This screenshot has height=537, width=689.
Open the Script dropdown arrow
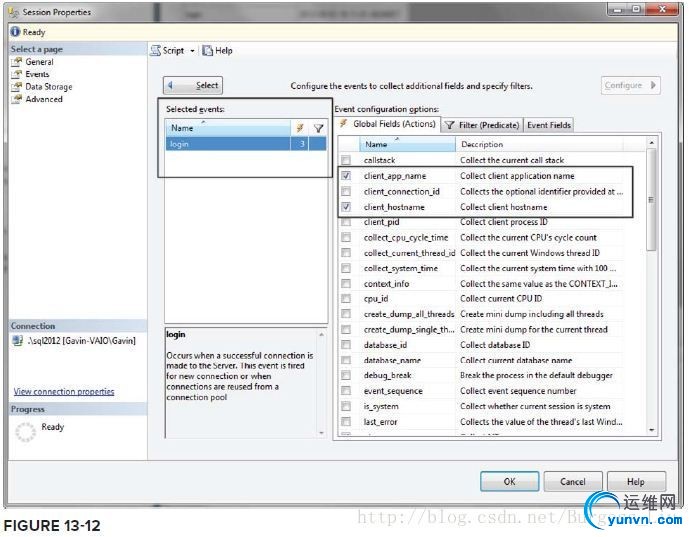[192, 51]
